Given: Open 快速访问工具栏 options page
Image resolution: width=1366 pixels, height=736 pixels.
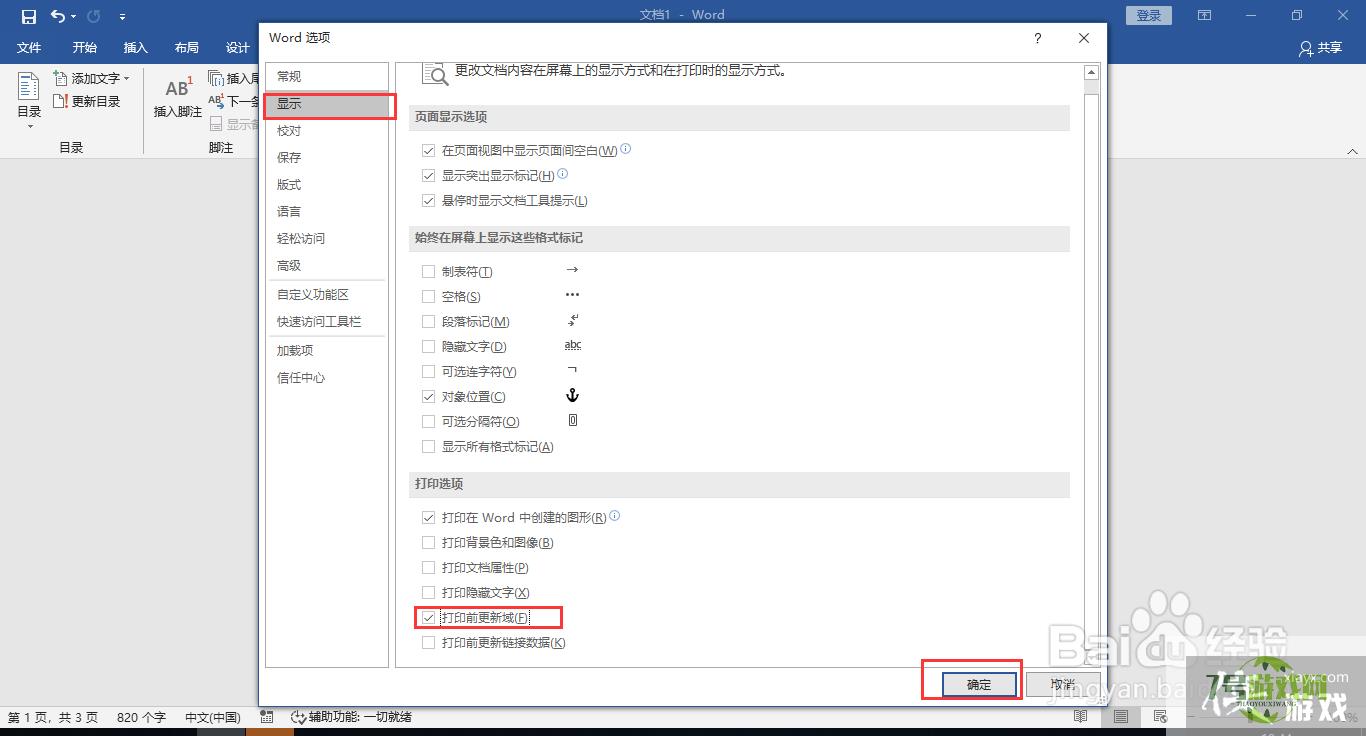Looking at the screenshot, I should [326, 322].
